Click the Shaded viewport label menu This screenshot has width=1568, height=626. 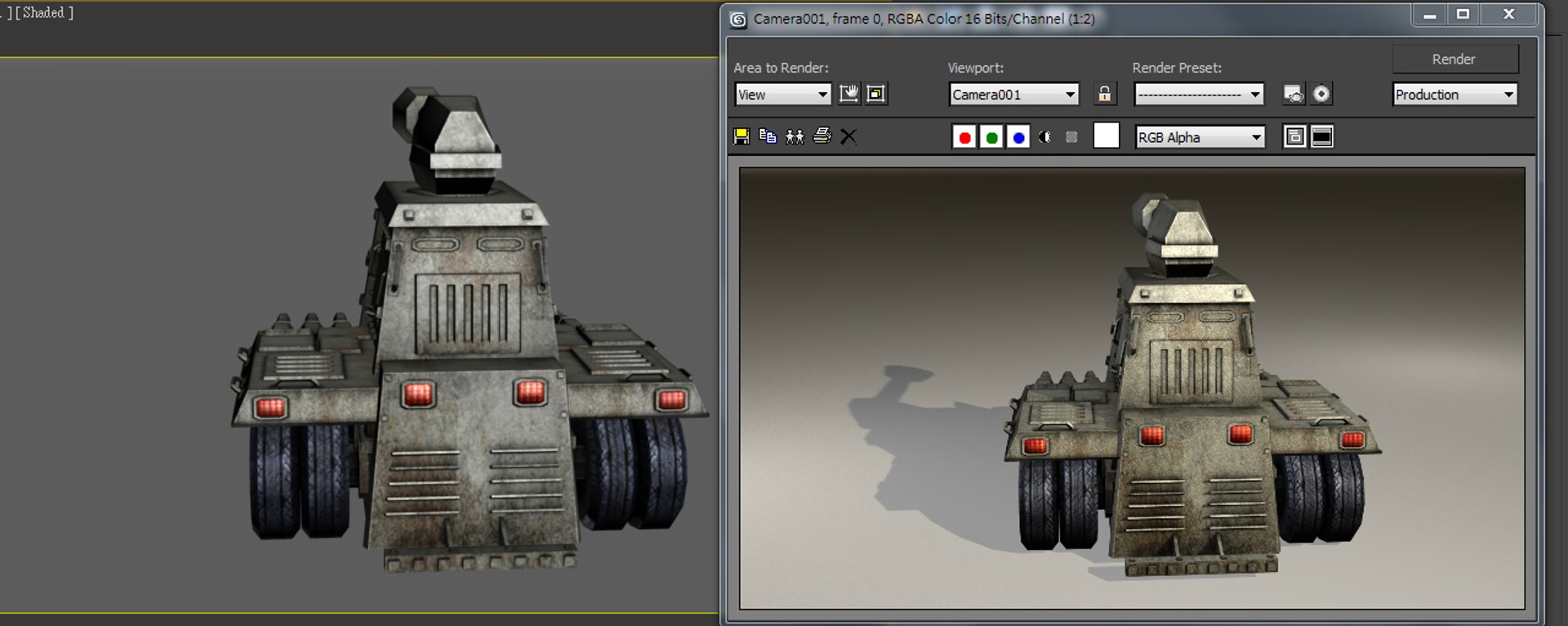pos(43,13)
